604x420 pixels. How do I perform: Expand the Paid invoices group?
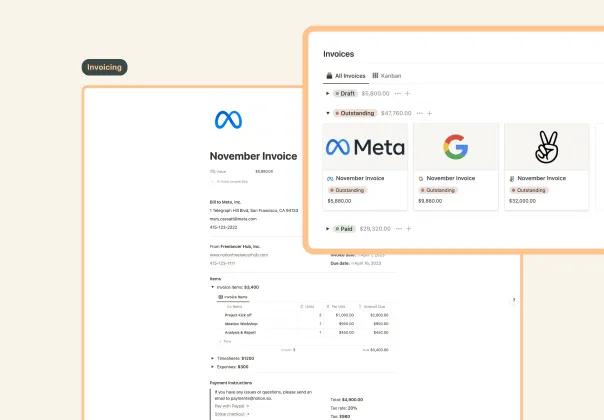[328, 229]
